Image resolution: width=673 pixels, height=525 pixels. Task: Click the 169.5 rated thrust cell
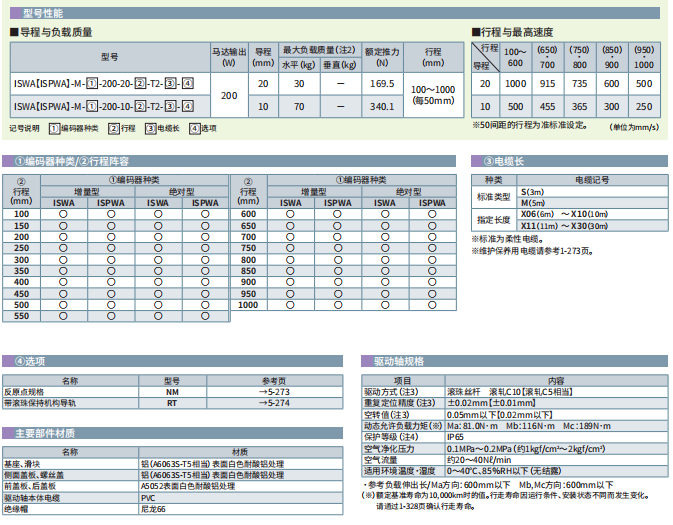click(382, 84)
